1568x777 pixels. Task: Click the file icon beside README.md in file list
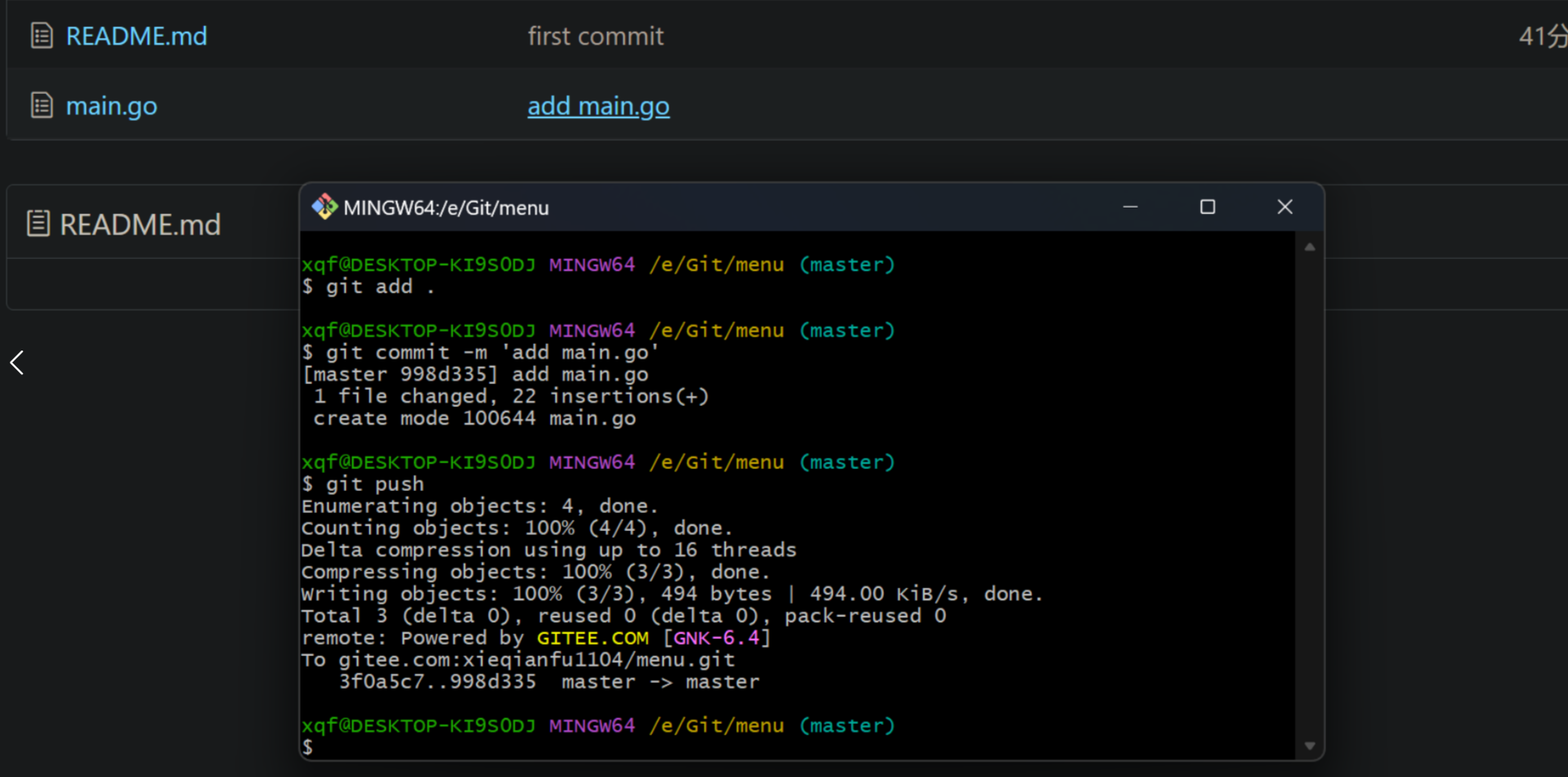(x=42, y=36)
